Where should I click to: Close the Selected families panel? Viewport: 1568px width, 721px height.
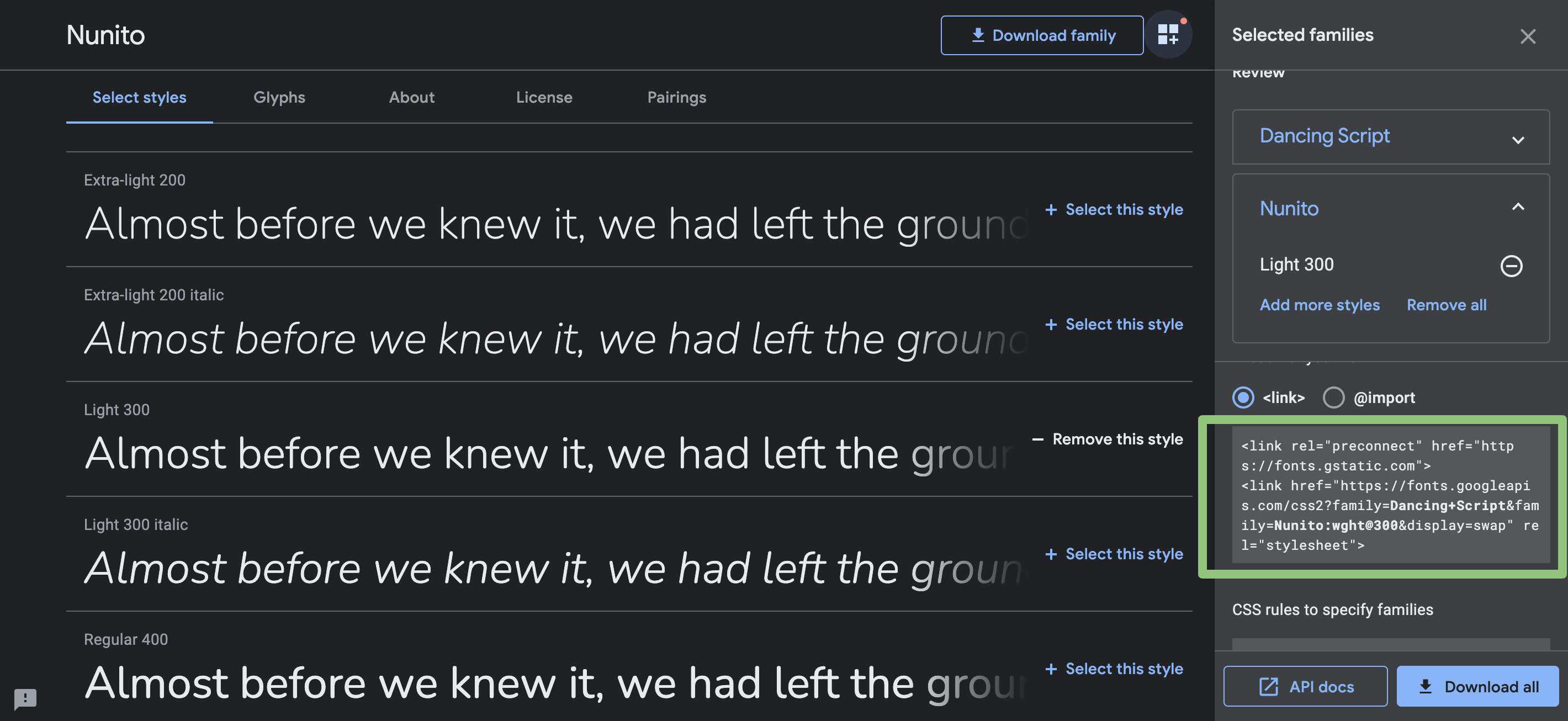1527,36
